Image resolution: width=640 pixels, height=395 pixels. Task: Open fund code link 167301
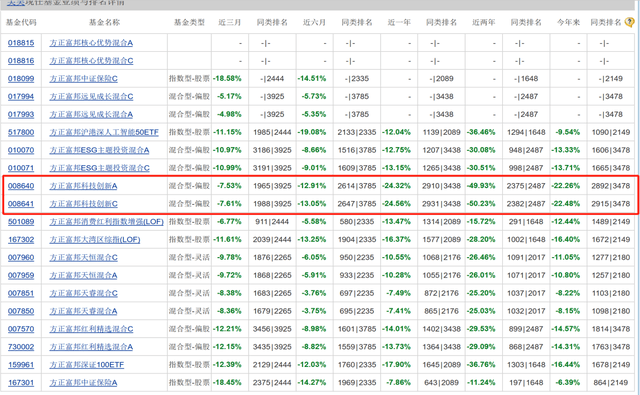tap(21, 383)
